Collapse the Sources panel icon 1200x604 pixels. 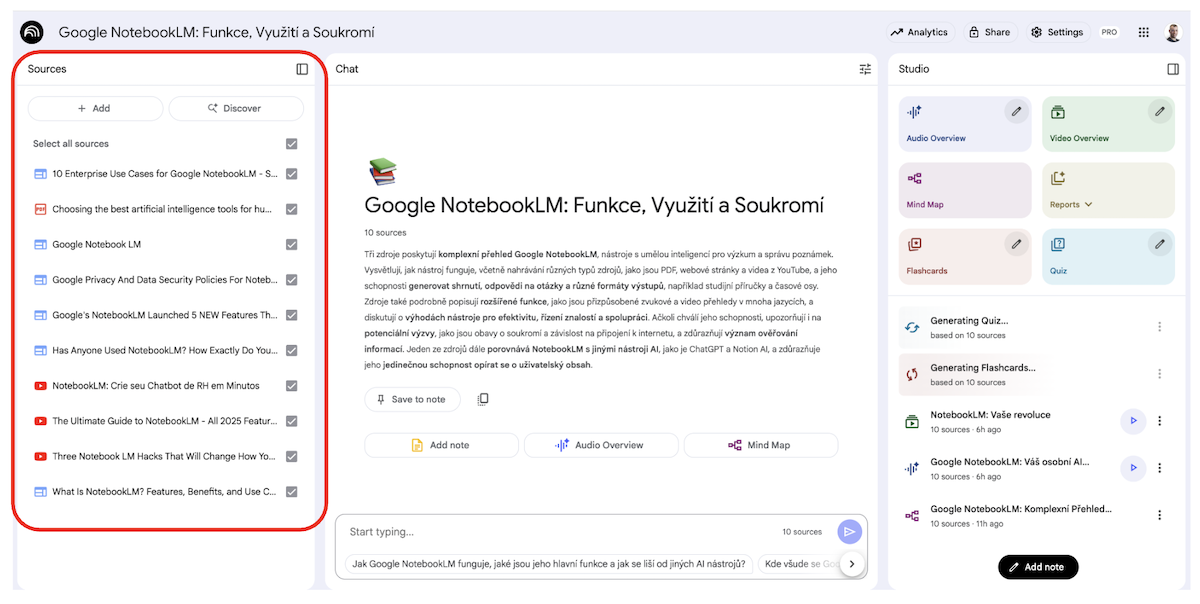(302, 69)
